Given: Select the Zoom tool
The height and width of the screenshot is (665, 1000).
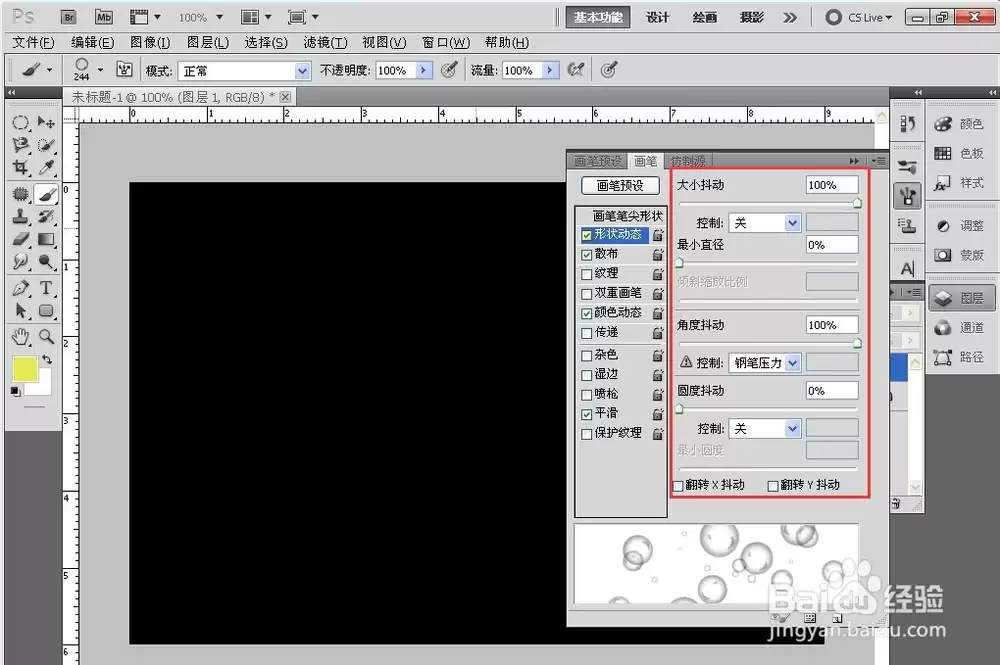Looking at the screenshot, I should 46,337.
